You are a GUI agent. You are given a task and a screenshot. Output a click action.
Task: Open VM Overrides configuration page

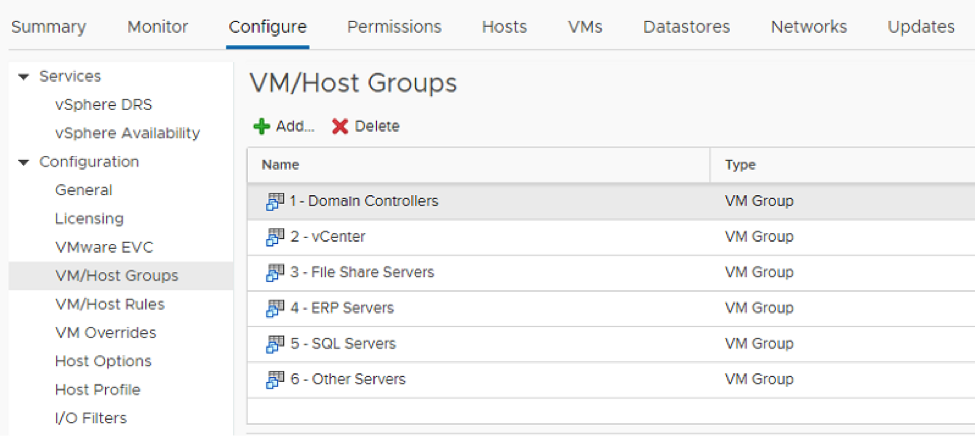(105, 333)
